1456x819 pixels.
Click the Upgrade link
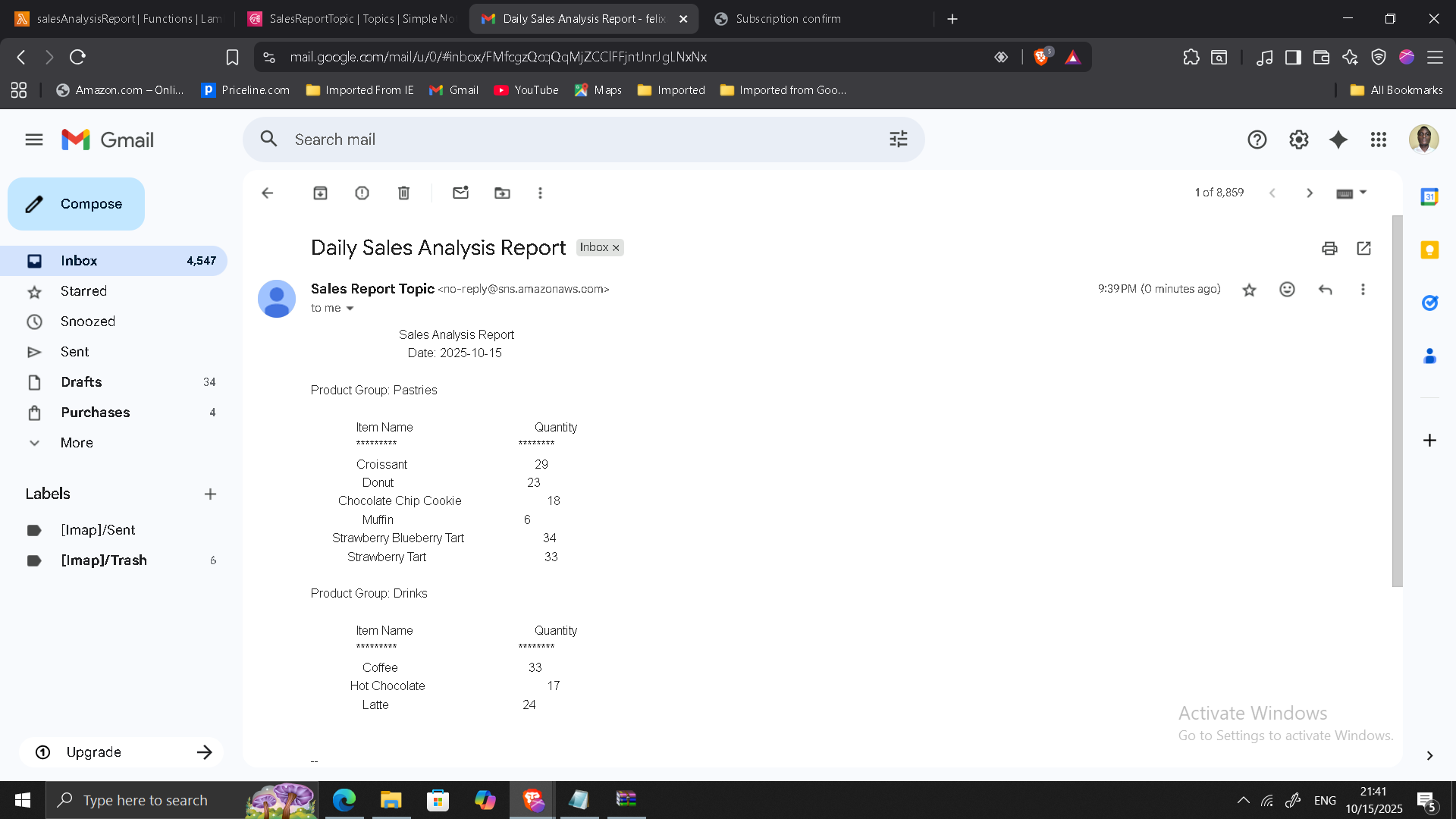(93, 752)
